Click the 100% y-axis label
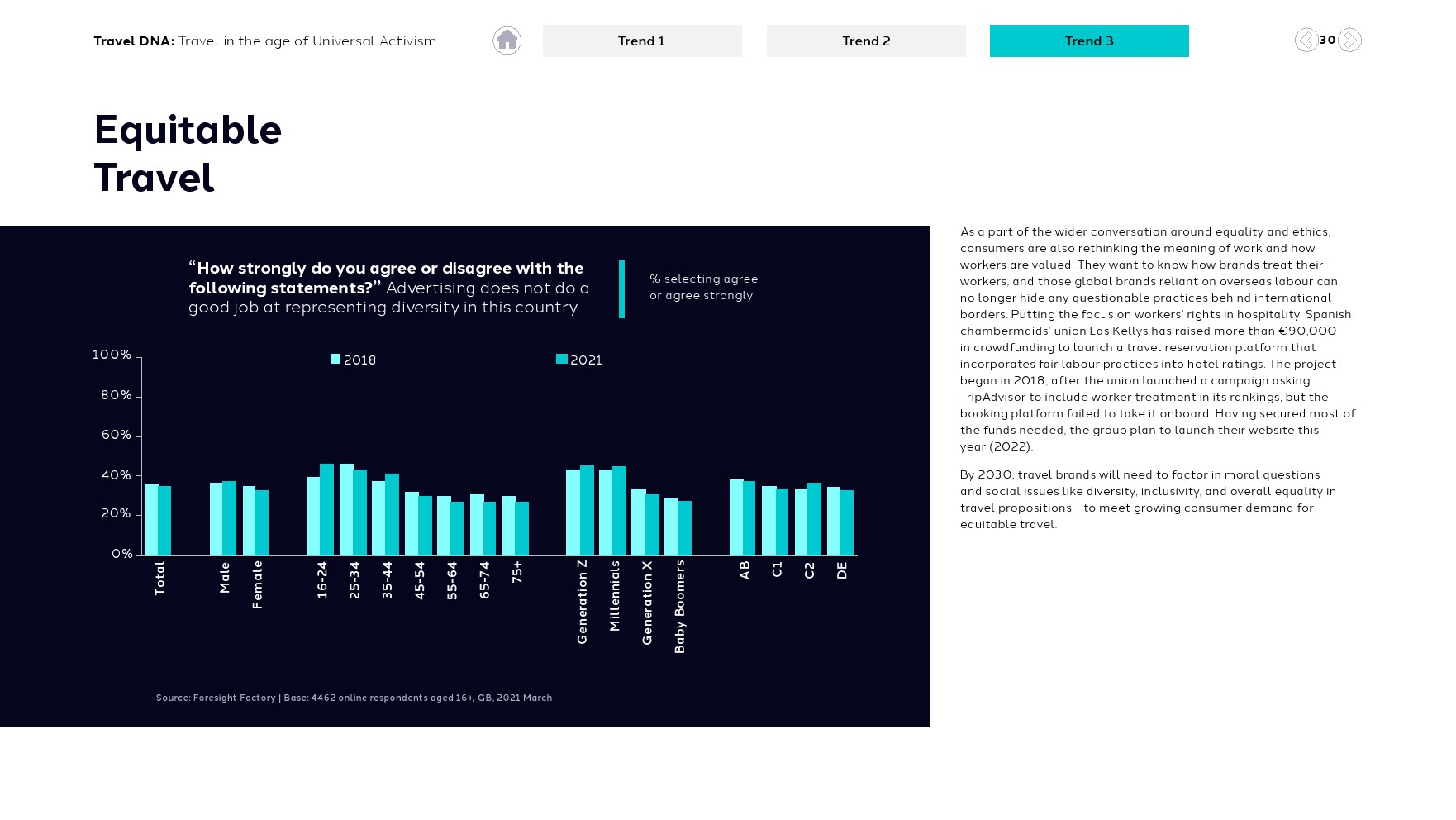The image size is (1456, 820). click(x=112, y=355)
